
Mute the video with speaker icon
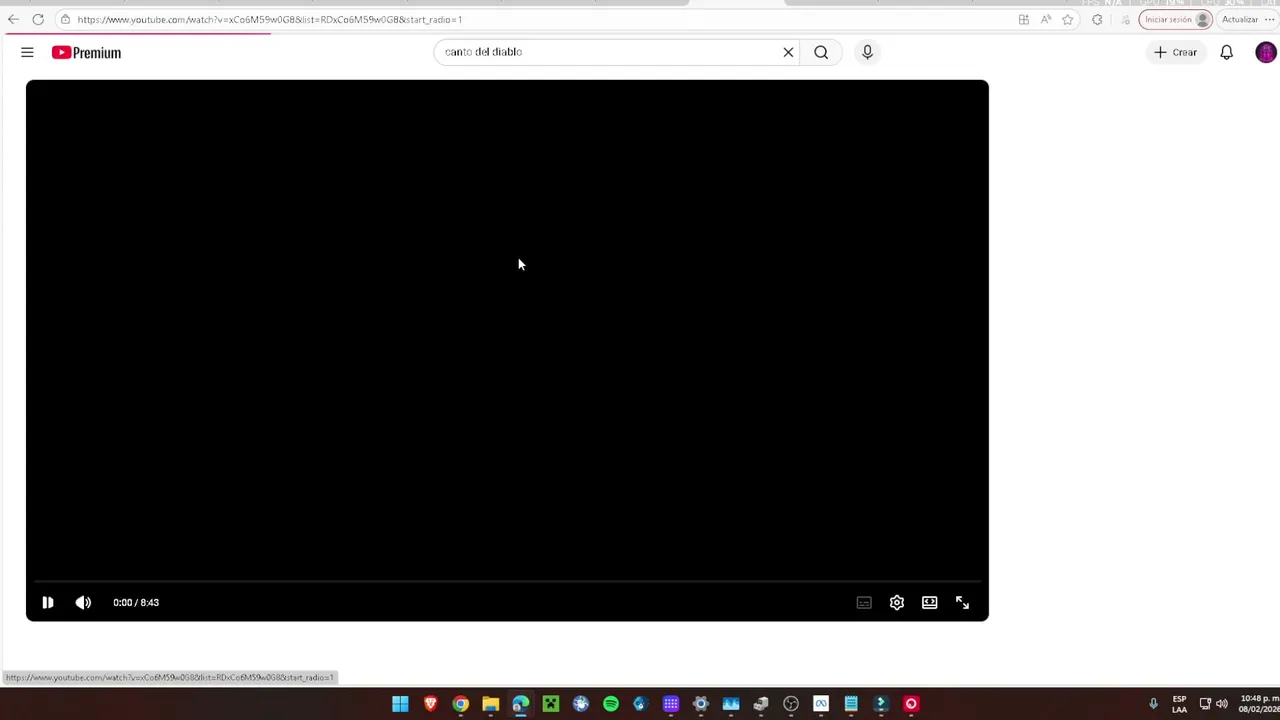click(x=83, y=602)
